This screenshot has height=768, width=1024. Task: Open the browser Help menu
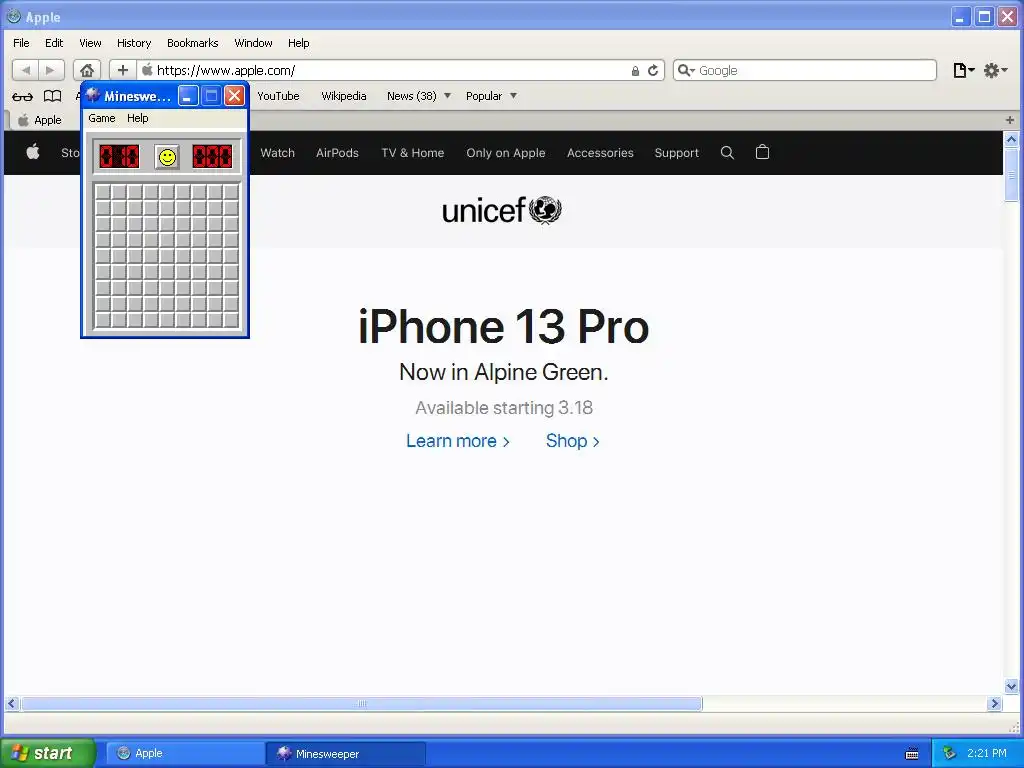point(298,43)
